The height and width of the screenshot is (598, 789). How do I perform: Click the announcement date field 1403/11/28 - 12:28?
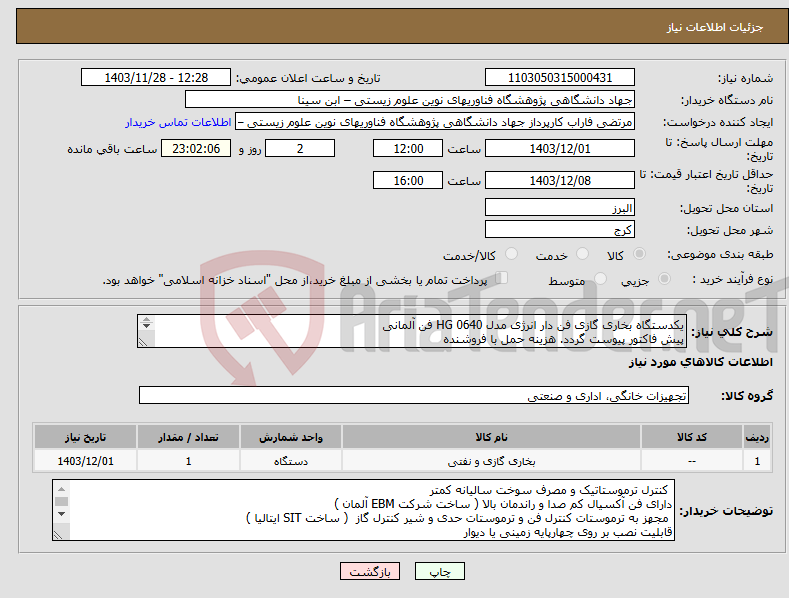click(x=156, y=78)
